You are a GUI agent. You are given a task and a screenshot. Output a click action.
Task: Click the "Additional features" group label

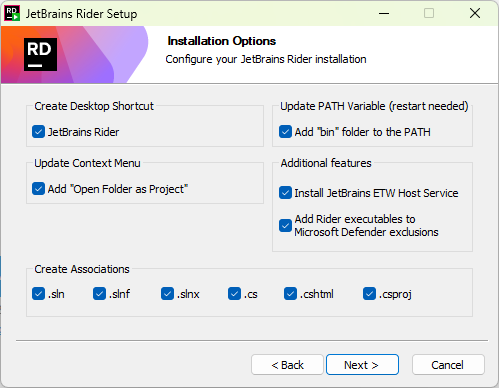[x=326, y=163]
